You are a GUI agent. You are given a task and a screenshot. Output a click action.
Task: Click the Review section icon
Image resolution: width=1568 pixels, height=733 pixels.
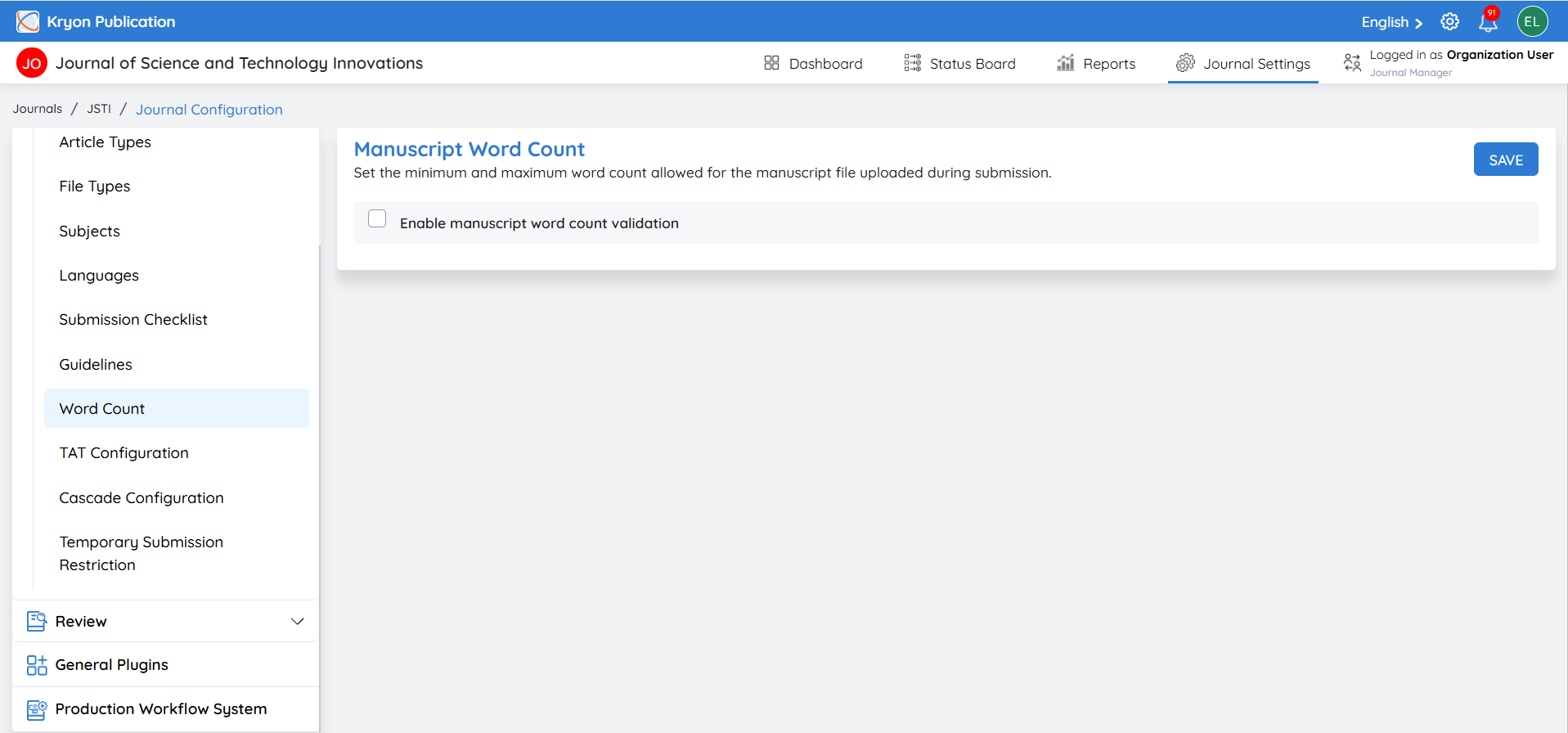[37, 622]
